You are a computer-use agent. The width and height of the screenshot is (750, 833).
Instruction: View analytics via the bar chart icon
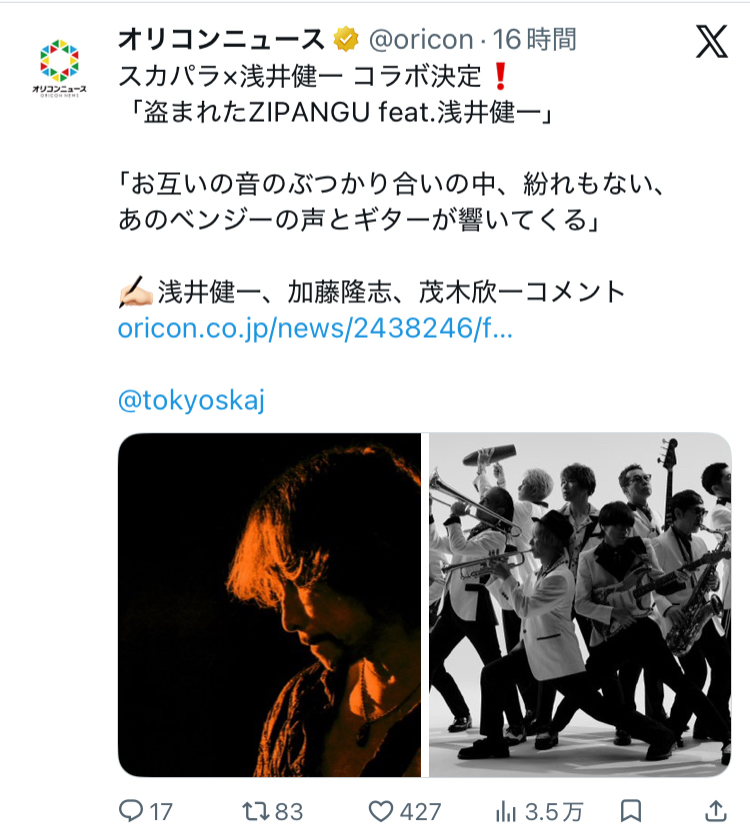(x=506, y=811)
